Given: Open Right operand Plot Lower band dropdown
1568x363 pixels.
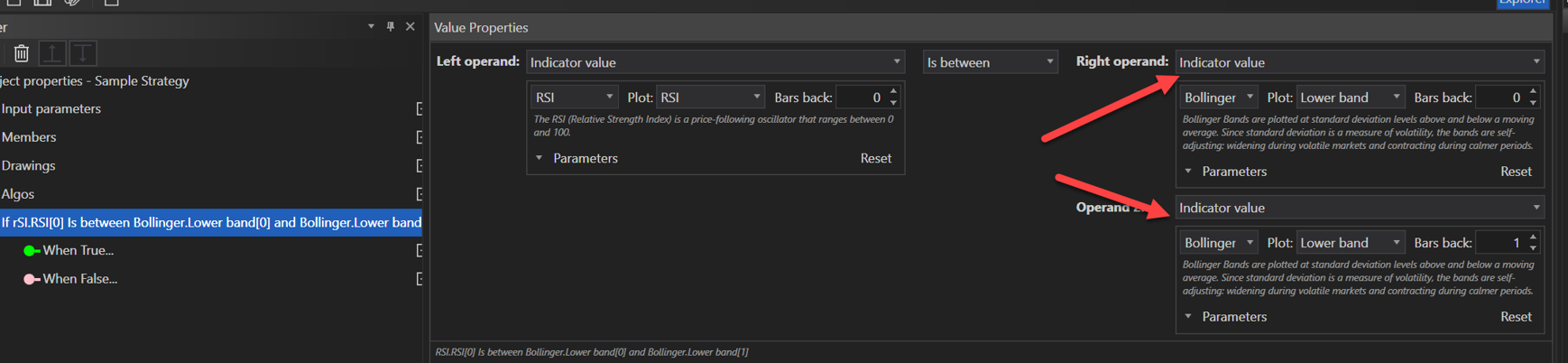Looking at the screenshot, I should (x=1350, y=98).
